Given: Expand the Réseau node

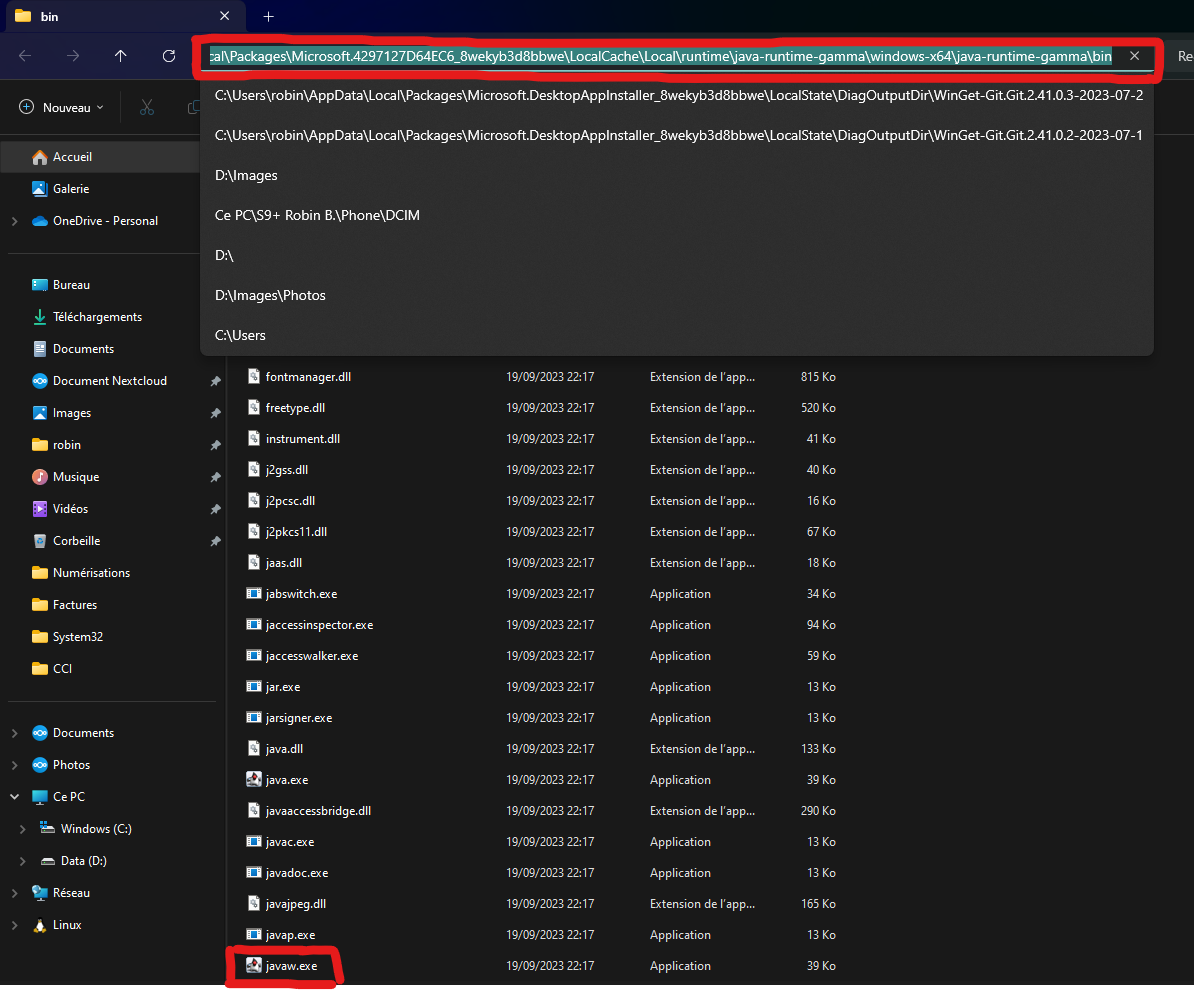Looking at the screenshot, I should 14,893.
